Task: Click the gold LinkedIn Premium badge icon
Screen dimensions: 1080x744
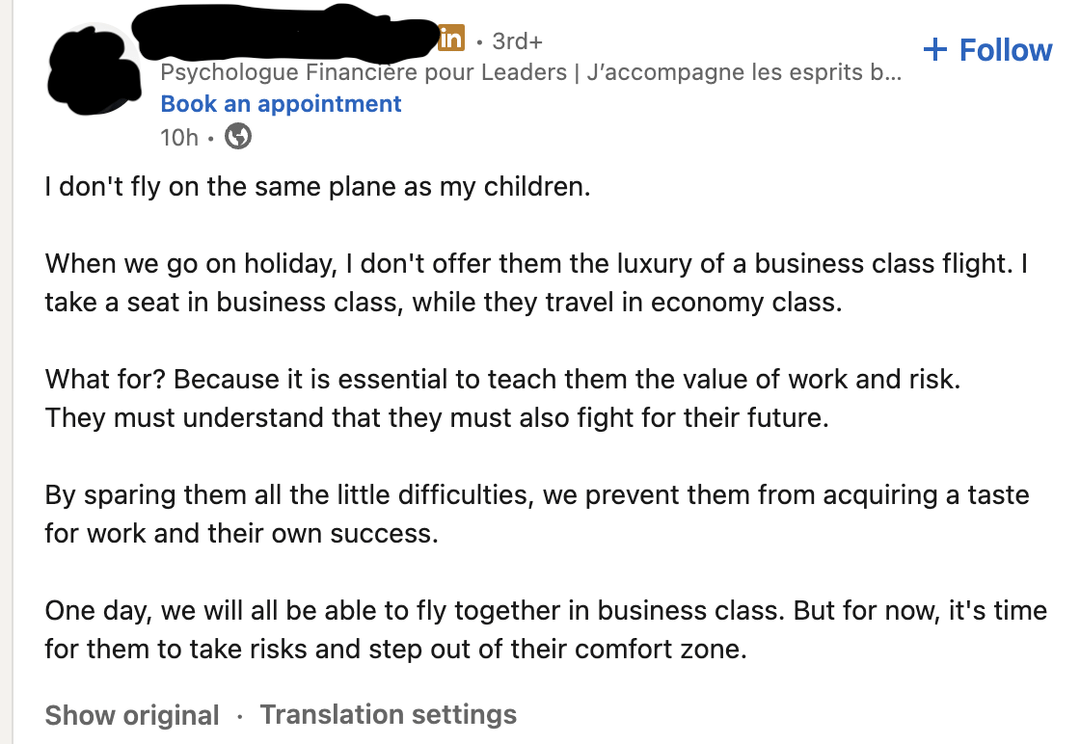Action: point(451,39)
